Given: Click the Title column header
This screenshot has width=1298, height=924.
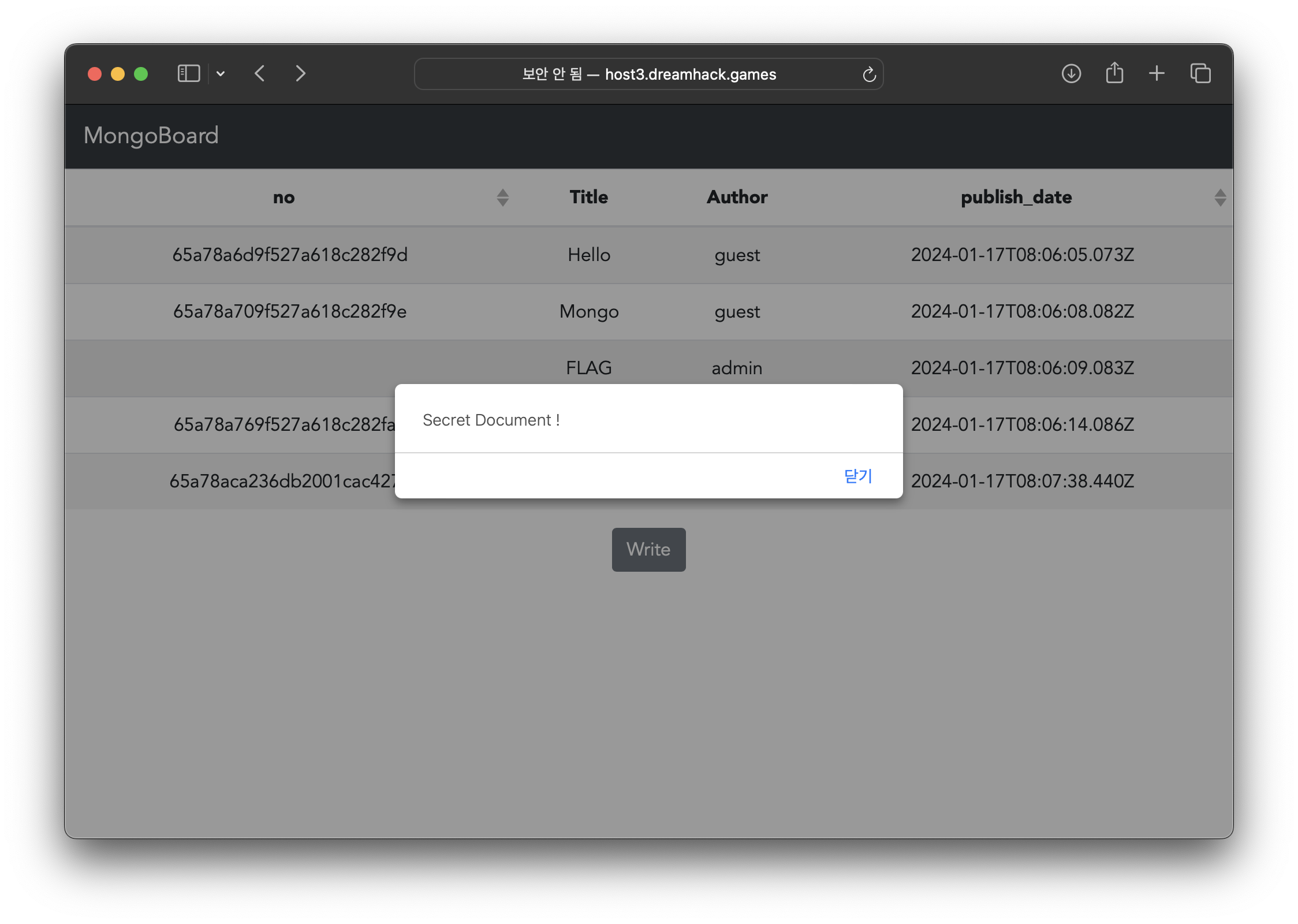Looking at the screenshot, I should (x=588, y=198).
